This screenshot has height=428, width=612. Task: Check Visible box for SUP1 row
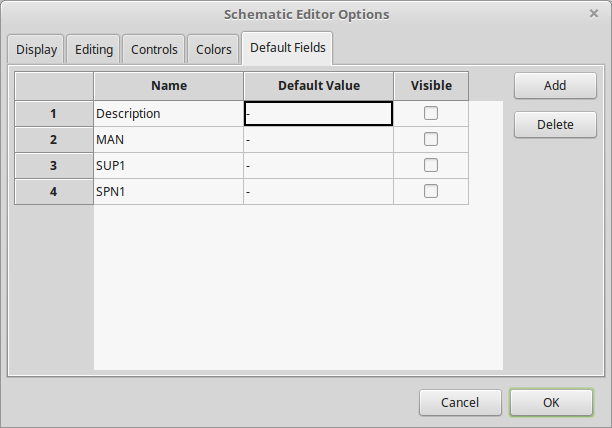431,165
